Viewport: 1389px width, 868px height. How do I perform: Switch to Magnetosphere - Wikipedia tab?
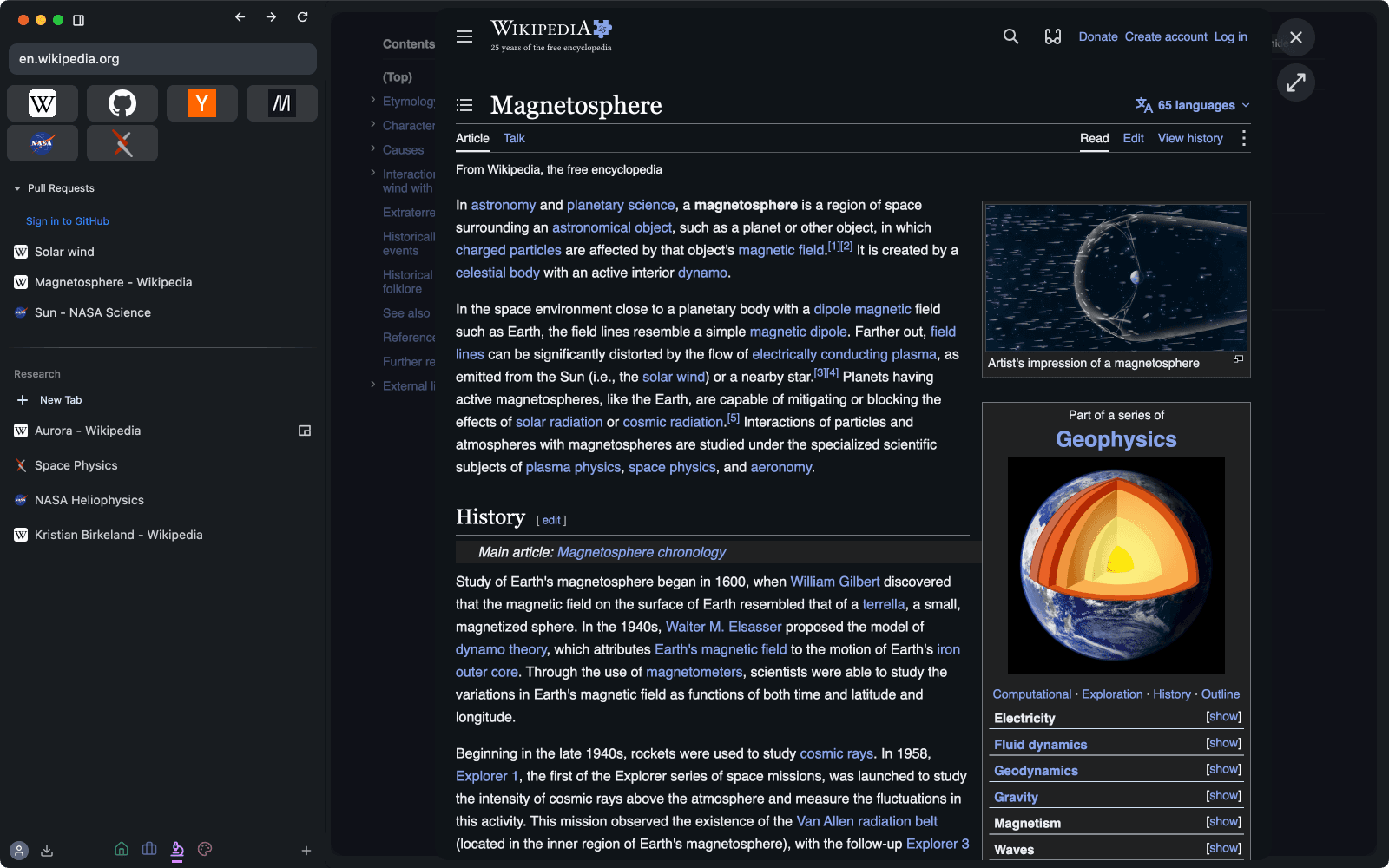point(162,282)
